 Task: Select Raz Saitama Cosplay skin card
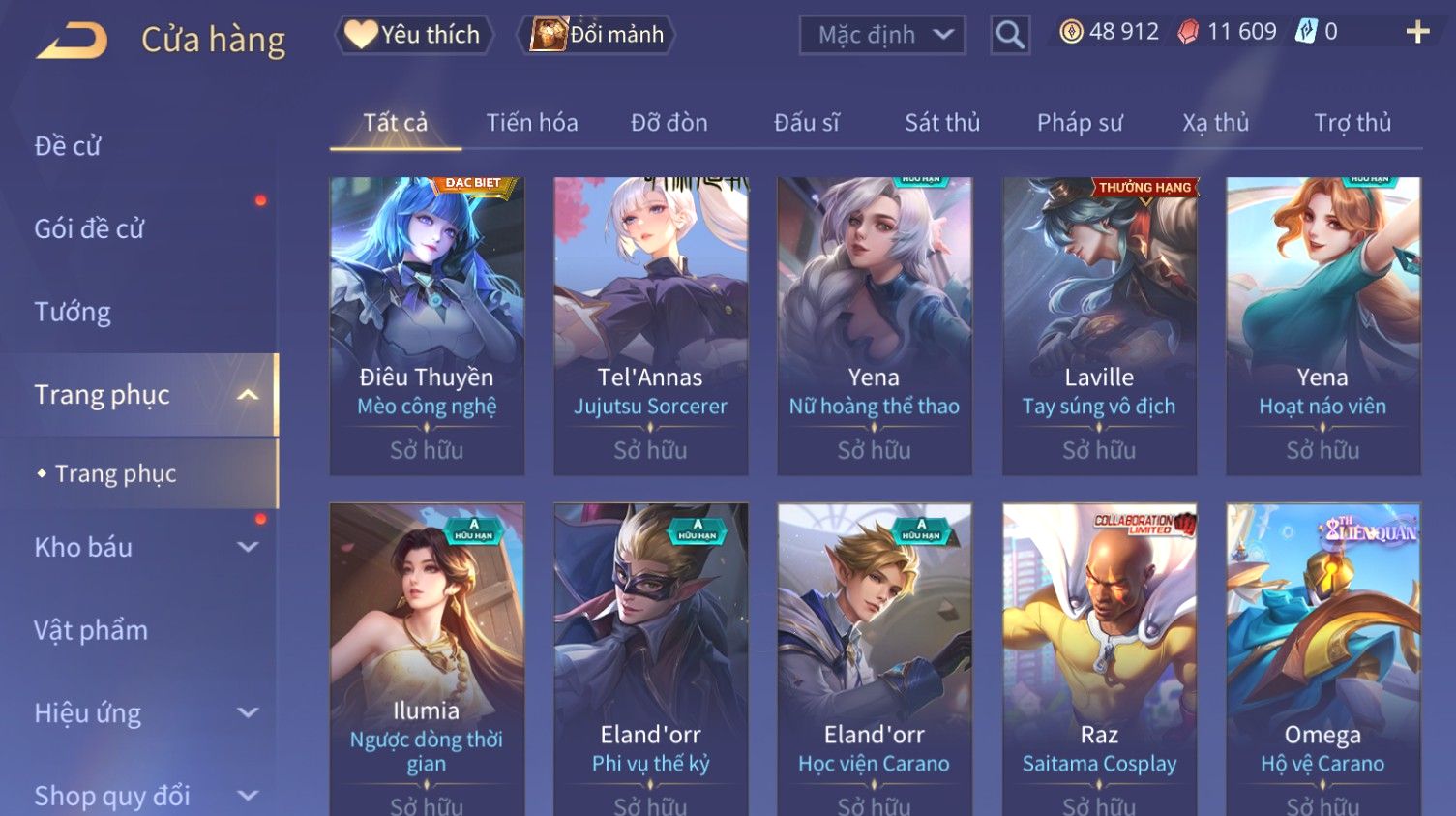(1099, 659)
